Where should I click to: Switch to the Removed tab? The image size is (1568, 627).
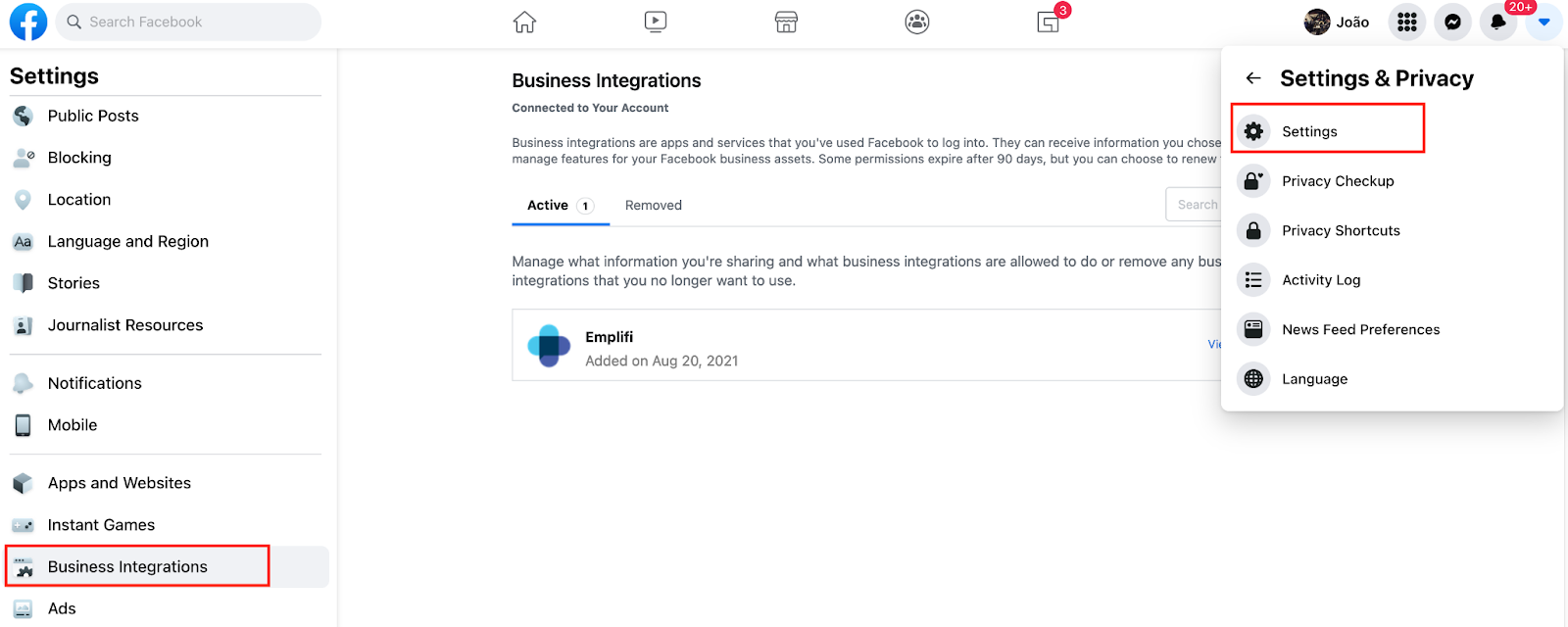click(654, 205)
